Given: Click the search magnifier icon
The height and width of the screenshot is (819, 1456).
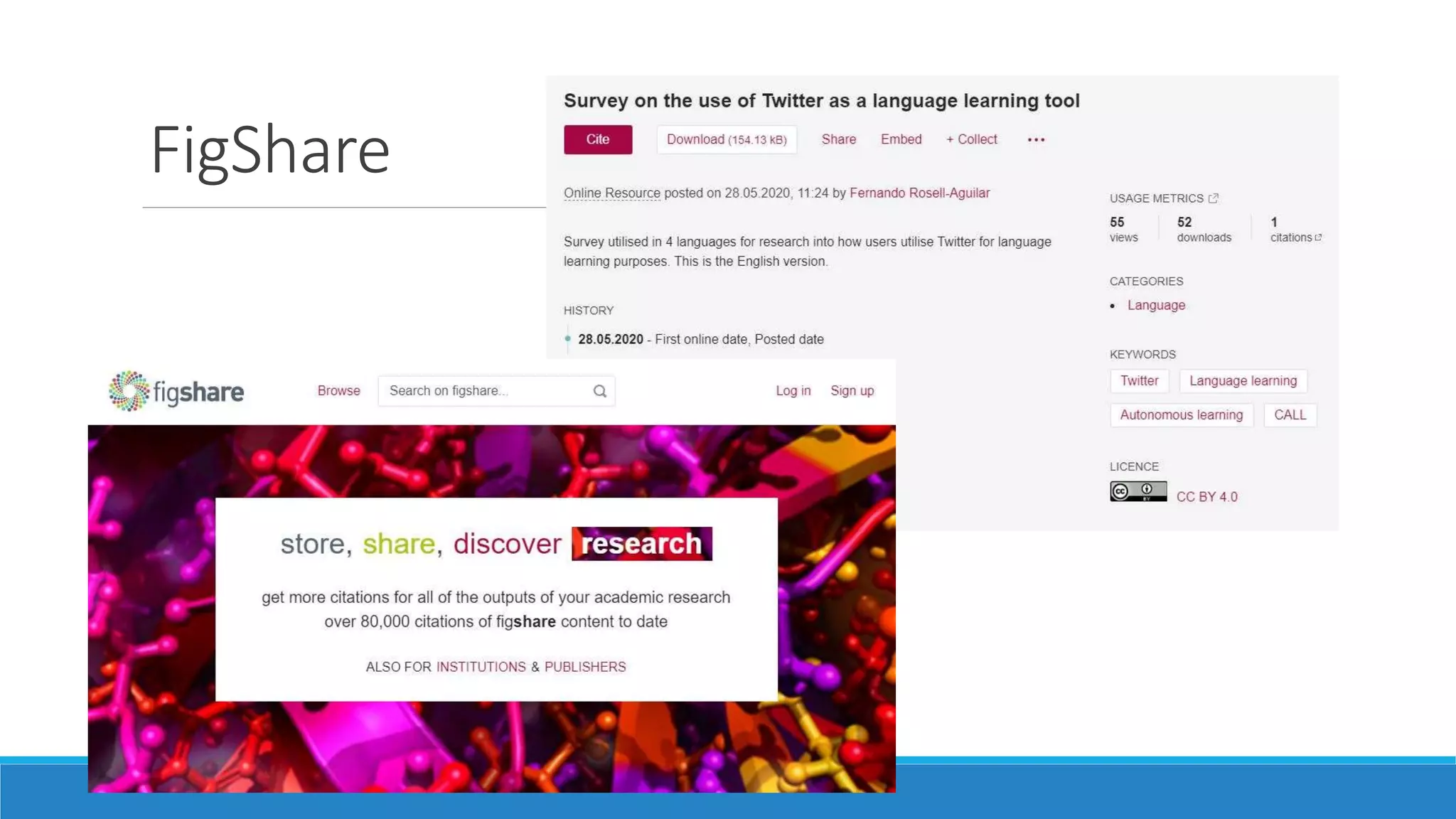Looking at the screenshot, I should tap(600, 391).
